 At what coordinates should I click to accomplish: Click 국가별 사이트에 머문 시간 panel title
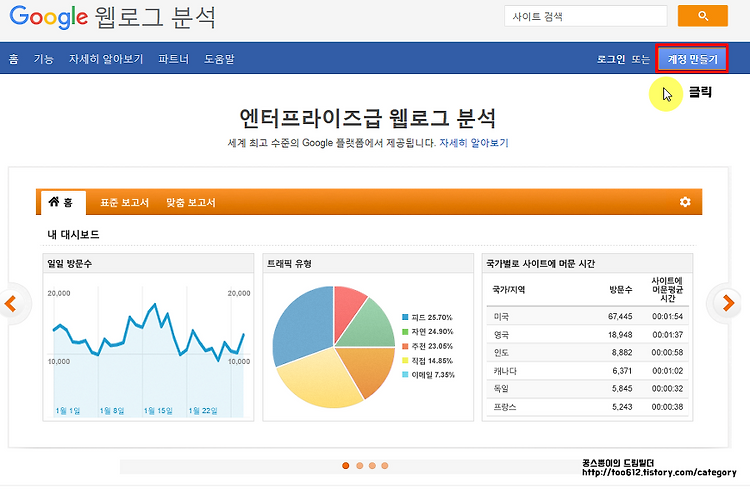point(540,263)
